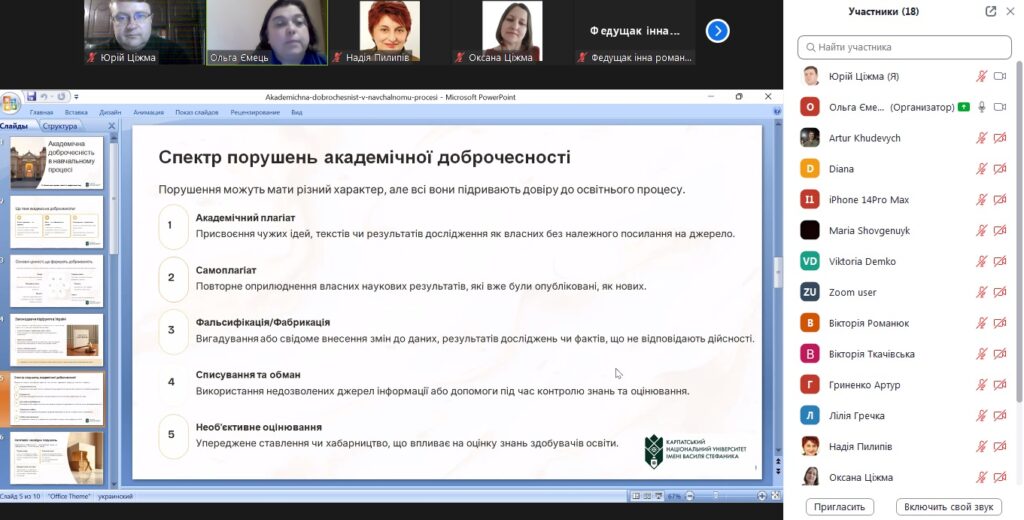
Task: Toggle Юрій Ціжма's muted microphone icon
Action: point(982,76)
